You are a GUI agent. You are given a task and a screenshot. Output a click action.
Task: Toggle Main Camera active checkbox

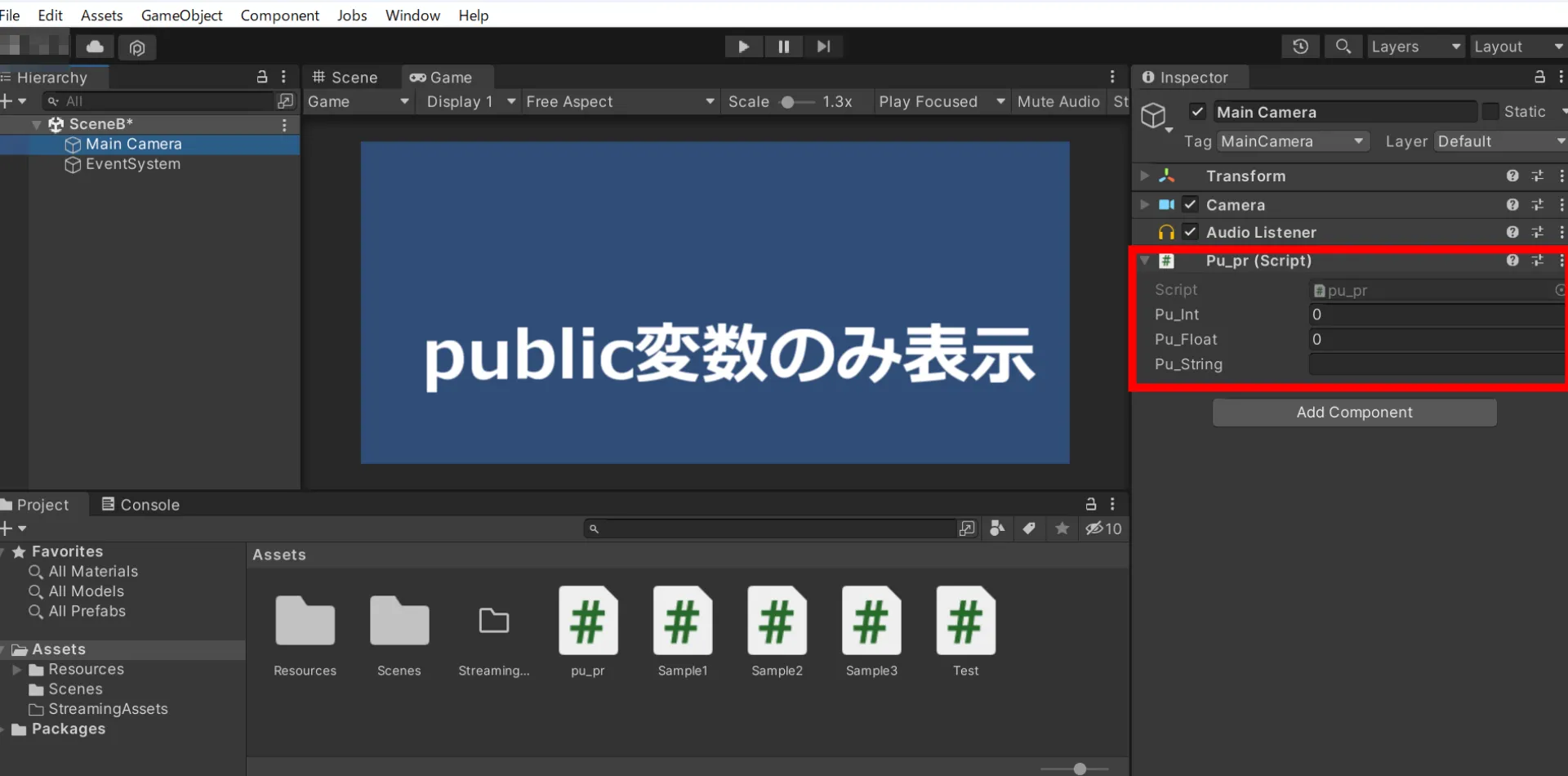(x=1197, y=111)
